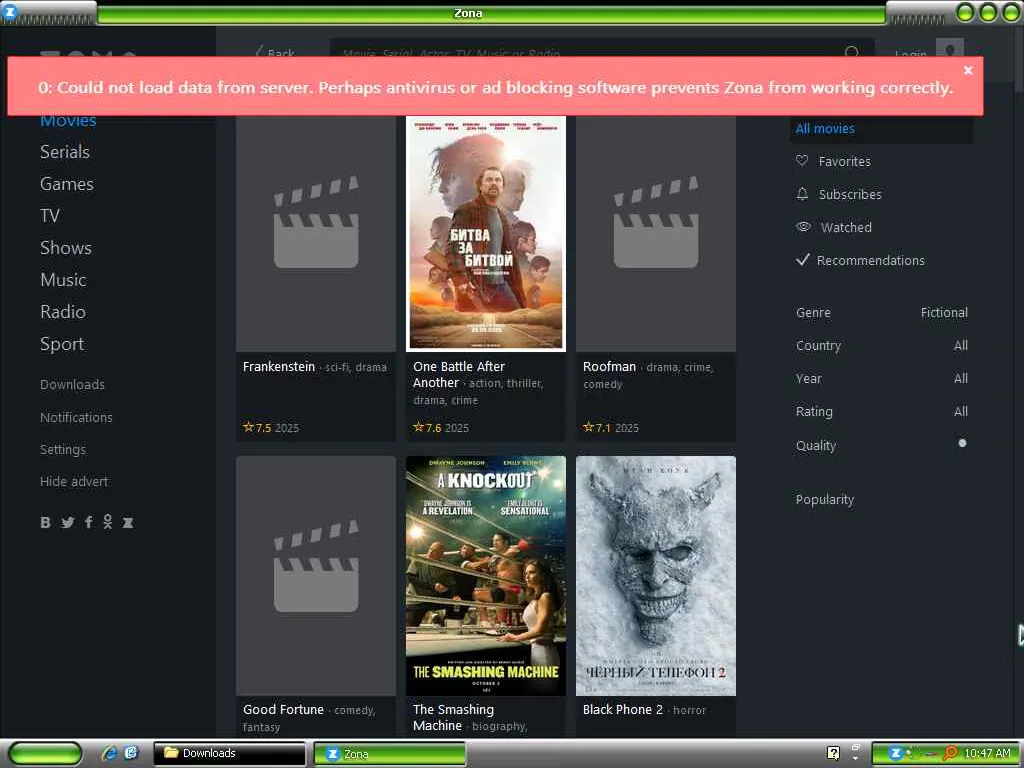The height and width of the screenshot is (768, 1024).
Task: Switch to the TV section
Action: (x=50, y=216)
